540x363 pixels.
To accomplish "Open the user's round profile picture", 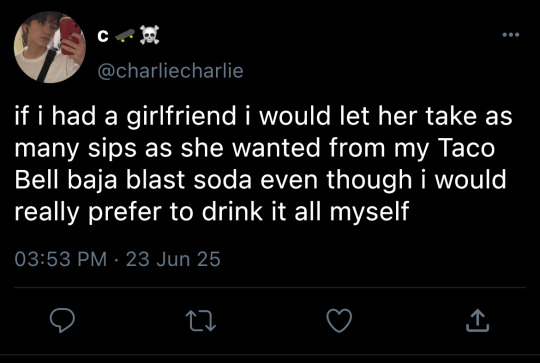I will coord(50,47).
